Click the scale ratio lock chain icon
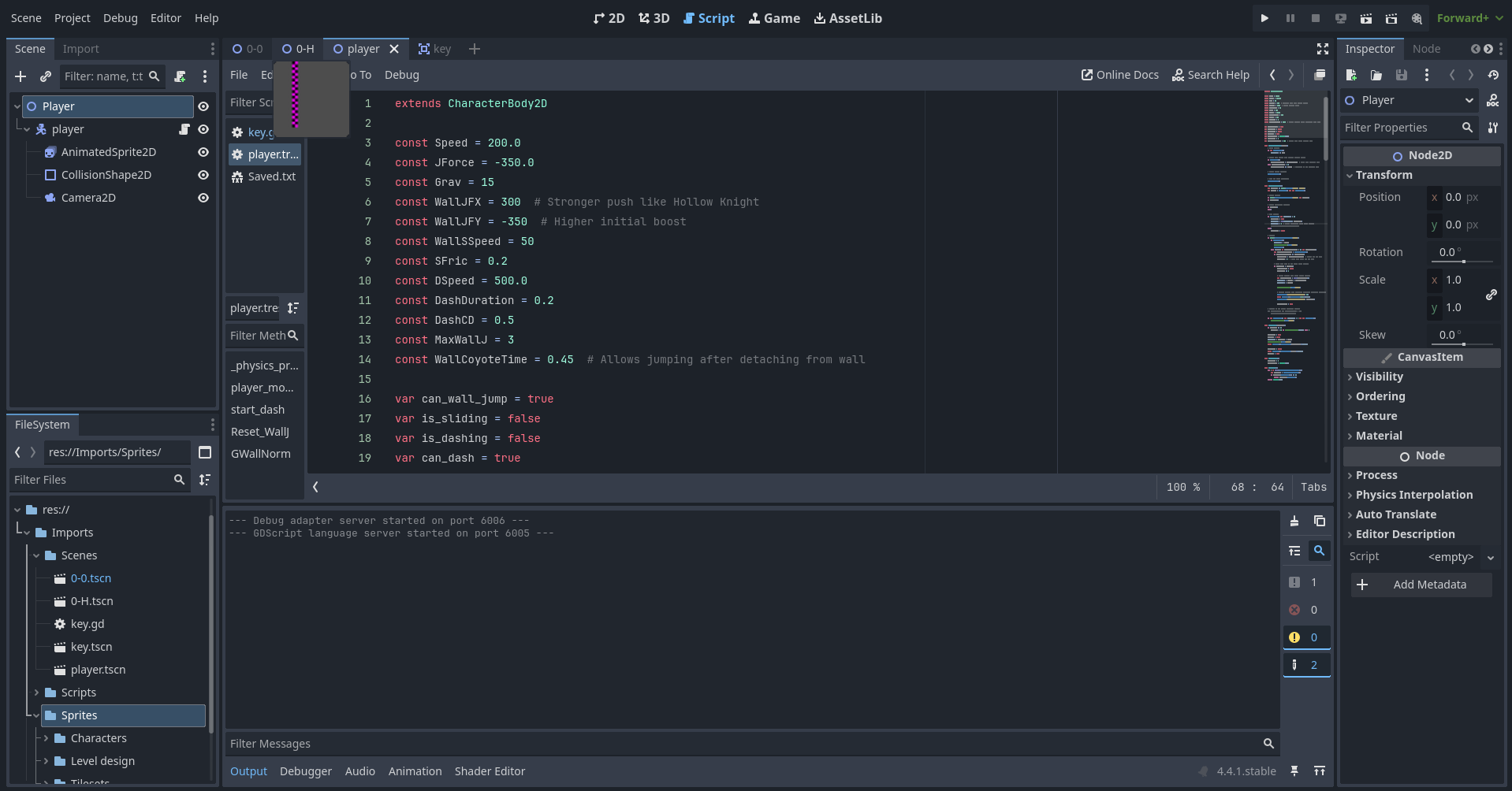 click(1492, 294)
